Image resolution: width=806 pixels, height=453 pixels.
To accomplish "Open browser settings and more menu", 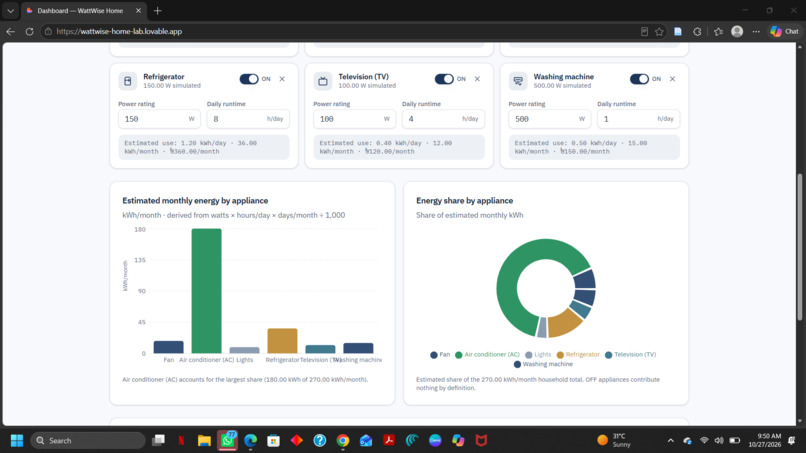I will coord(756,31).
